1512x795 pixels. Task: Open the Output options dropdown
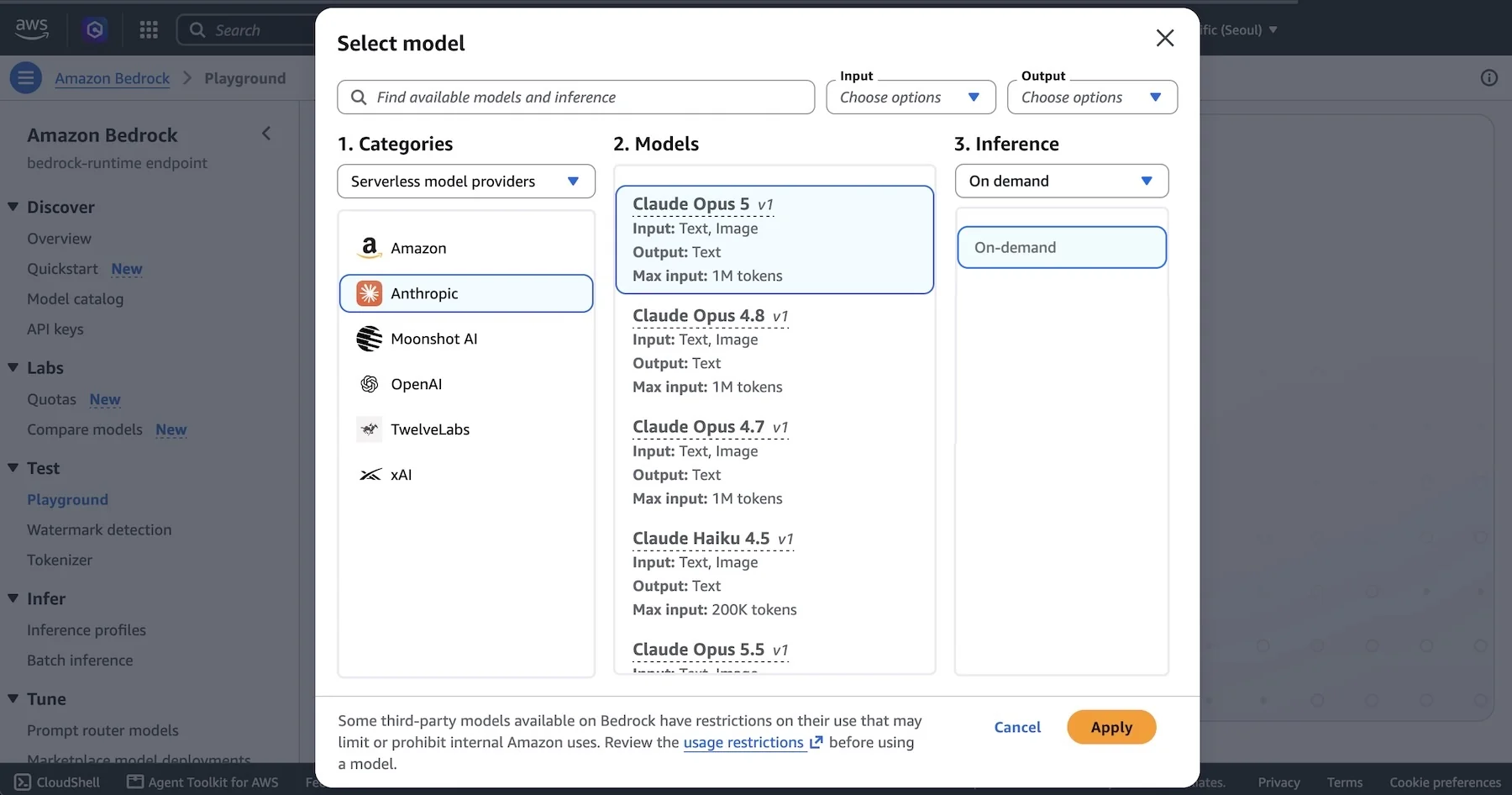[1092, 97]
